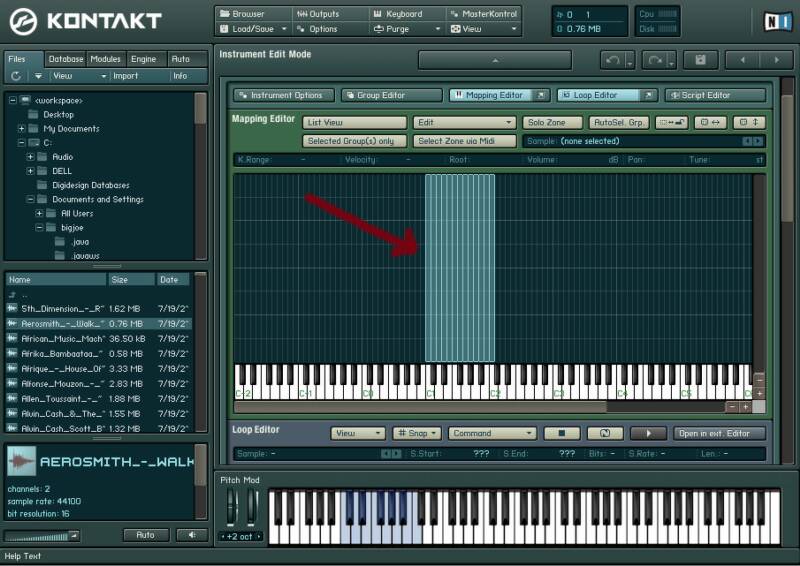Toggle Solo Zone in Mapping Editor

pos(552,122)
